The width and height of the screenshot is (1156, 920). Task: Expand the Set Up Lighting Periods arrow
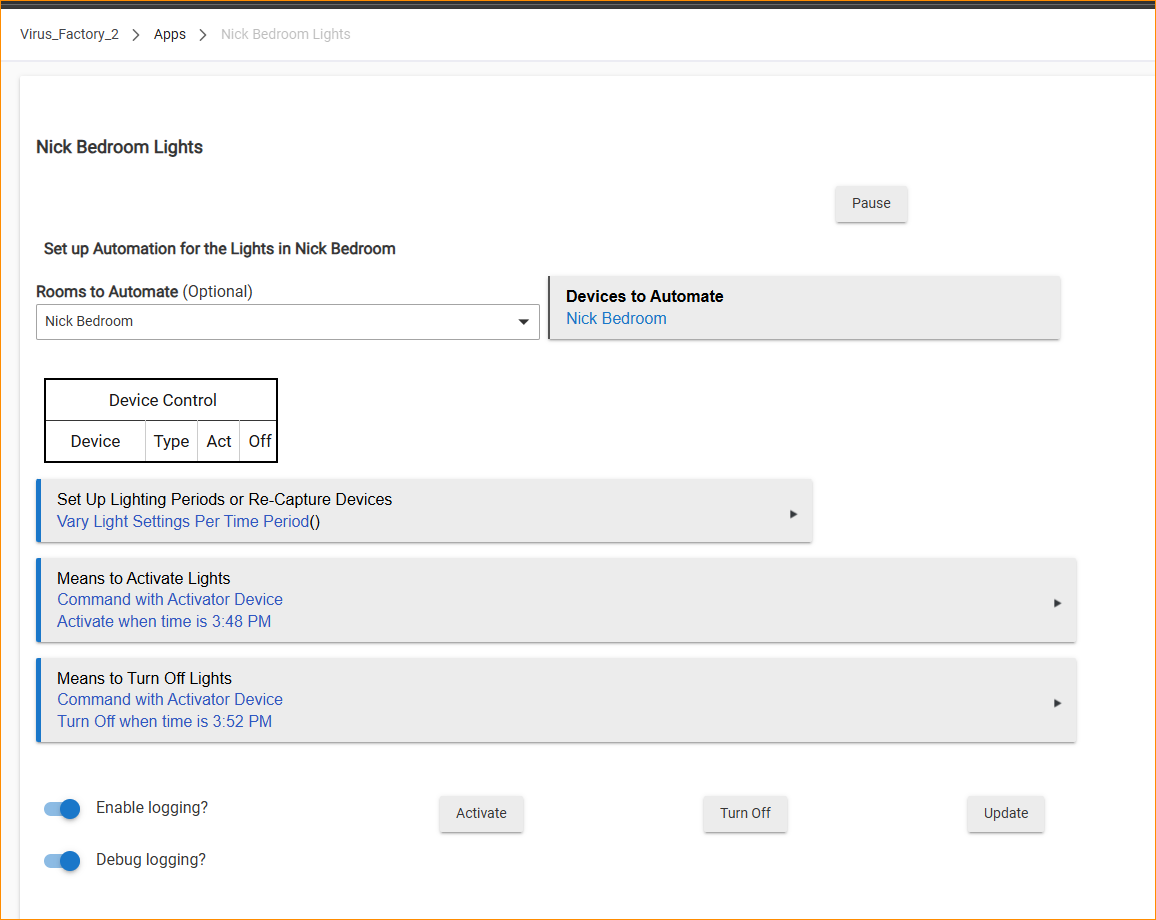pyautogui.click(x=793, y=514)
